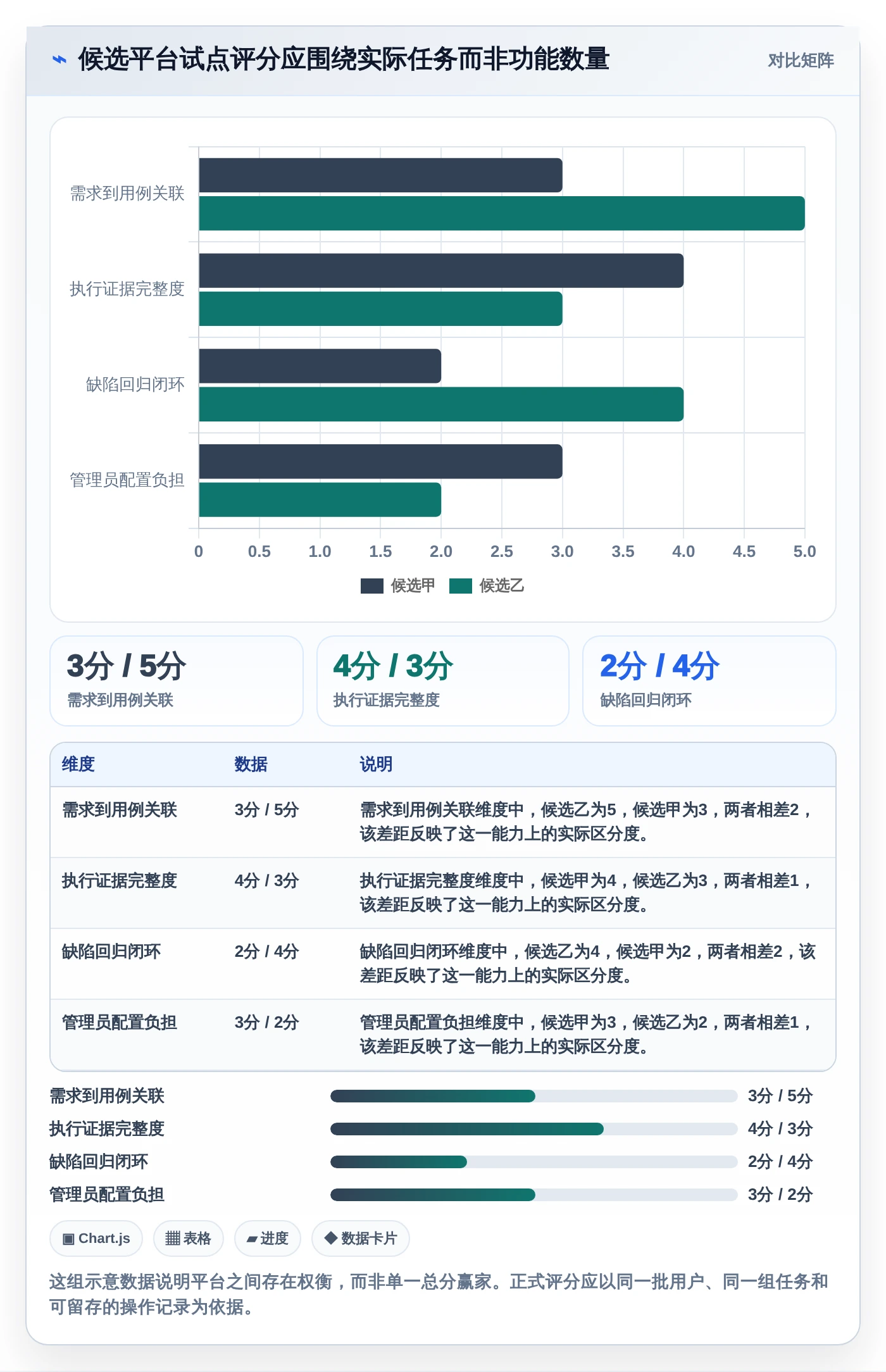Click the 3分 / 2分 table cell

click(266, 1023)
